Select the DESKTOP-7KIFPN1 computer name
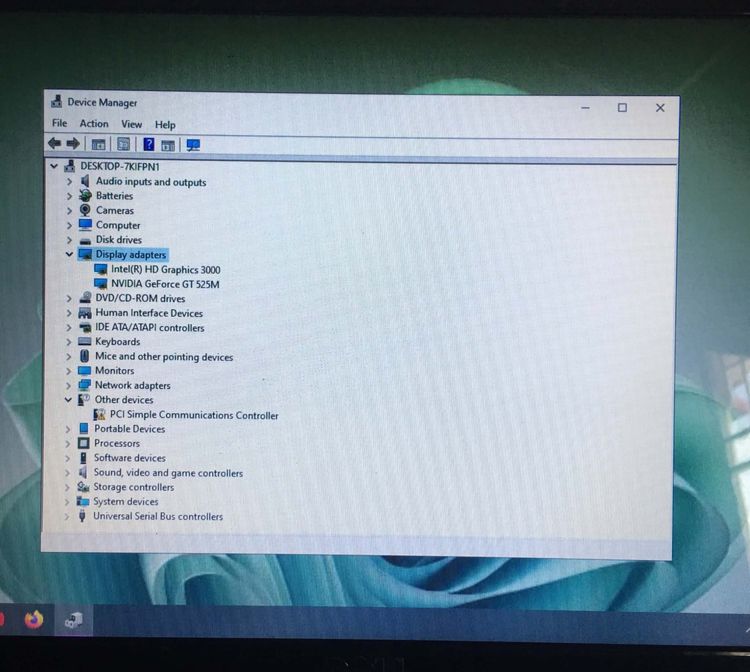The image size is (750, 672). point(120,166)
